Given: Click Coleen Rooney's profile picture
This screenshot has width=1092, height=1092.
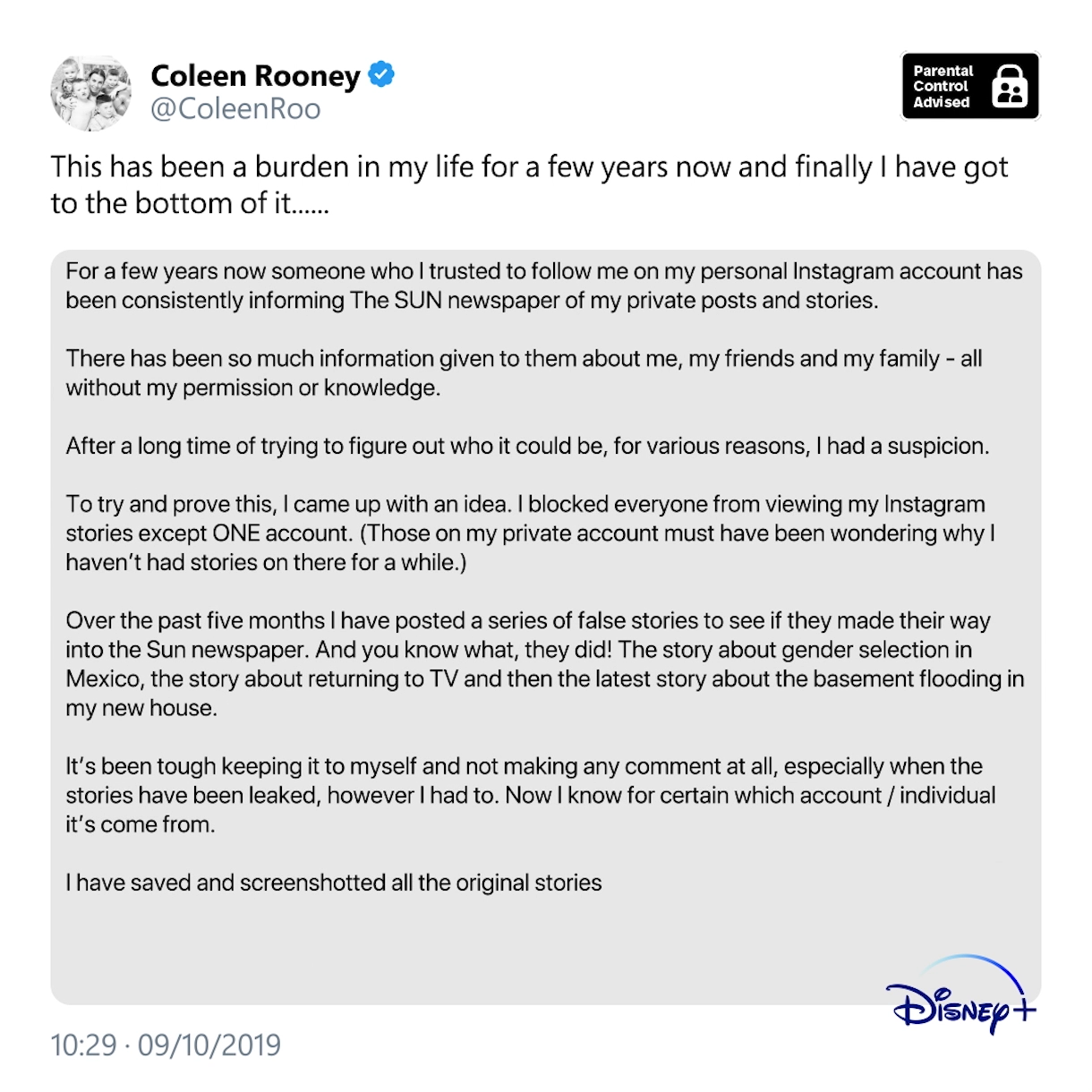Looking at the screenshot, I should pyautogui.click(x=90, y=93).
